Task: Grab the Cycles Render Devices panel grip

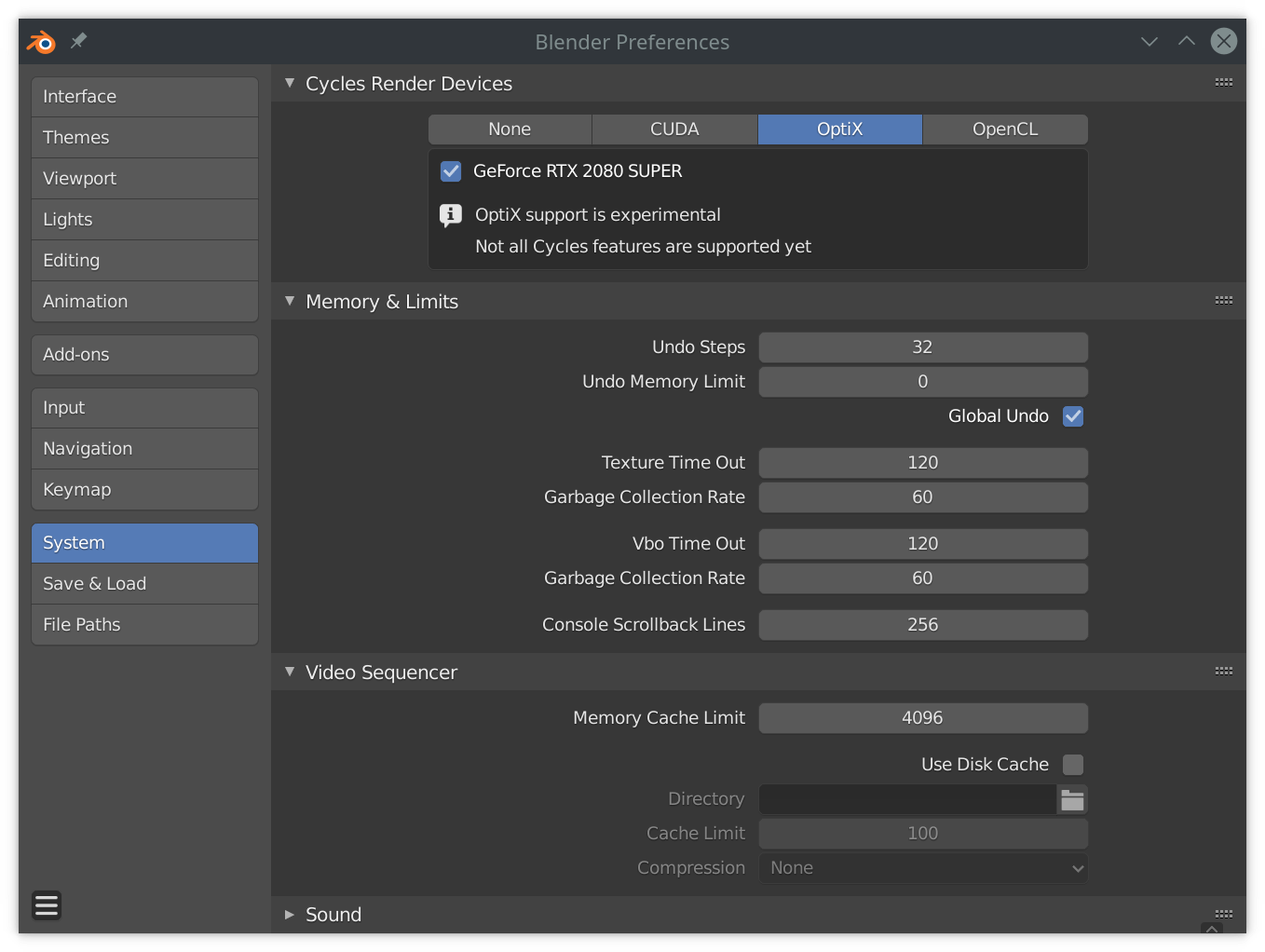Action: coord(1224,83)
